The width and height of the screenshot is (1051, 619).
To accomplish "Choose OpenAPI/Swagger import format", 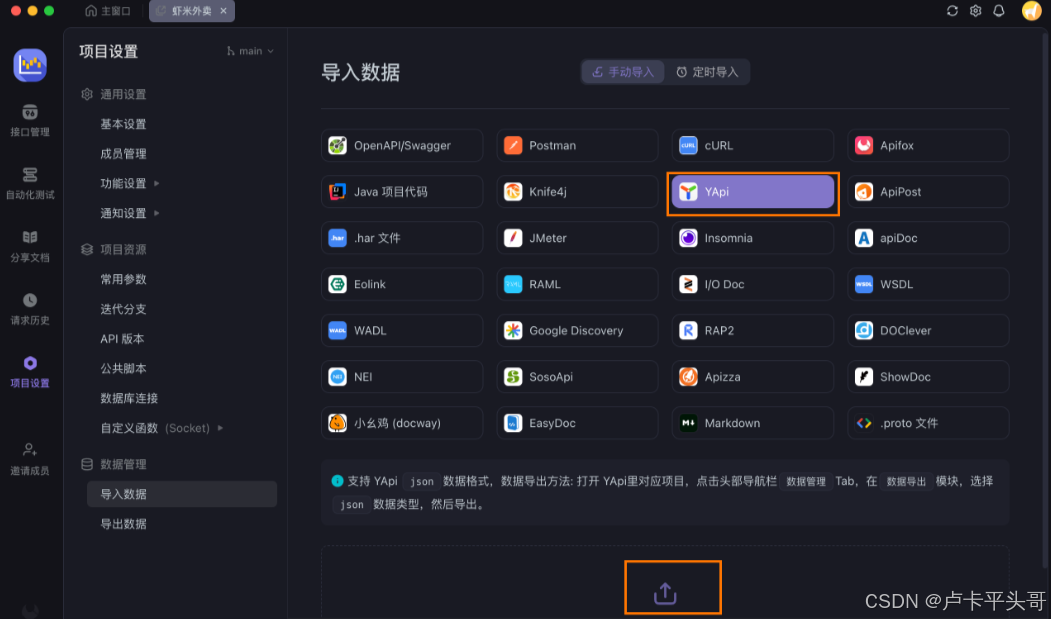I will pyautogui.click(x=402, y=146).
